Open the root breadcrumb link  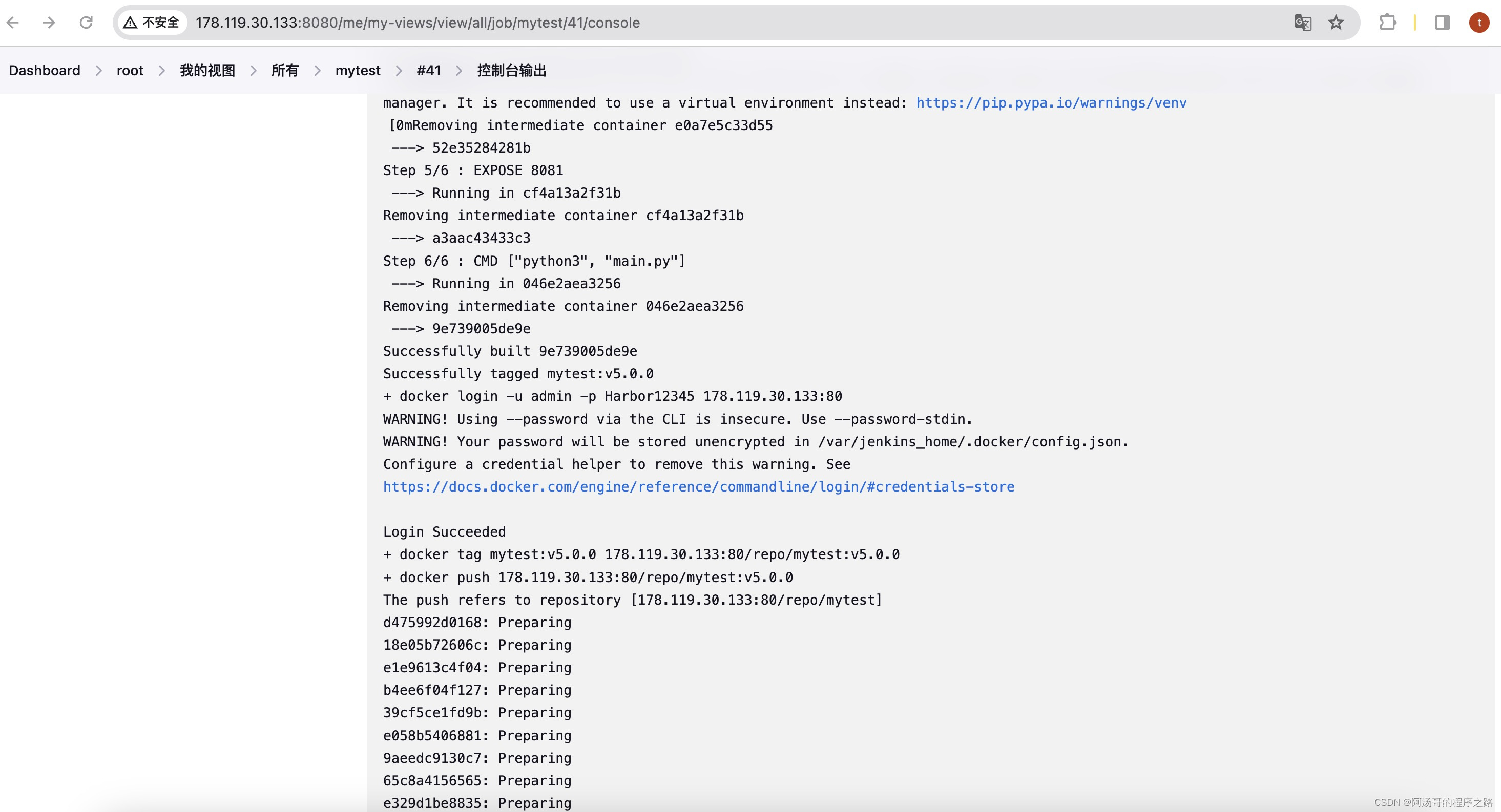pos(130,71)
